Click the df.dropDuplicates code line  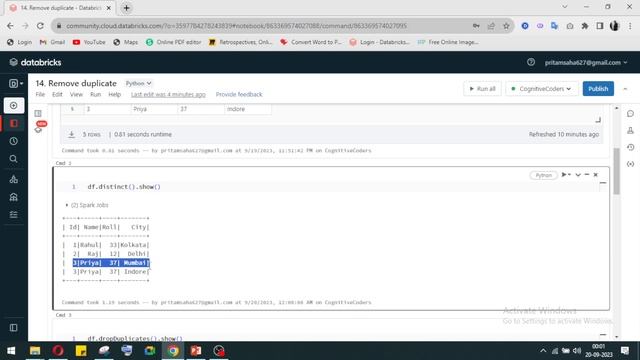135,338
